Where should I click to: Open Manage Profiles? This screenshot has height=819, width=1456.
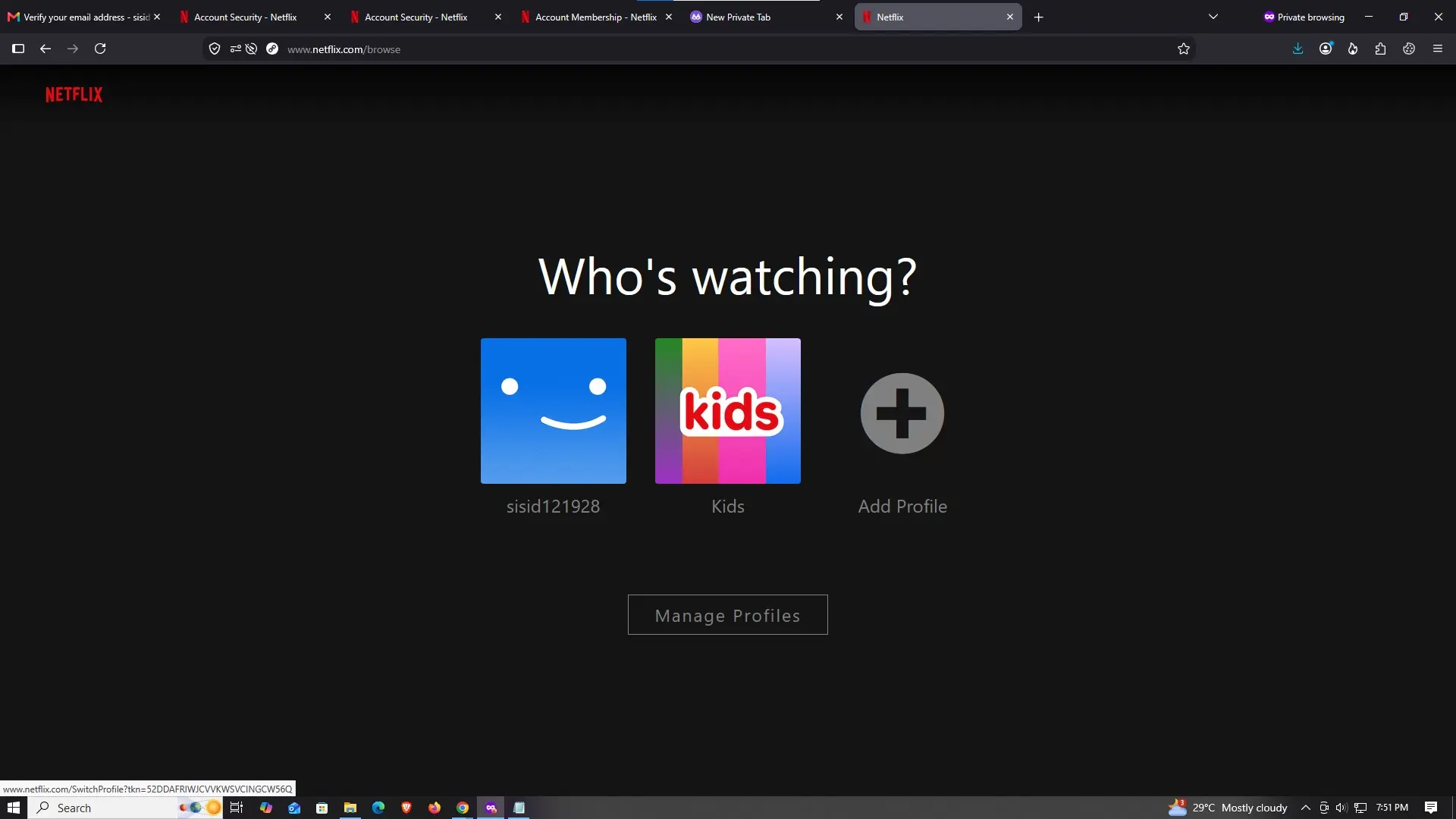pyautogui.click(x=728, y=615)
